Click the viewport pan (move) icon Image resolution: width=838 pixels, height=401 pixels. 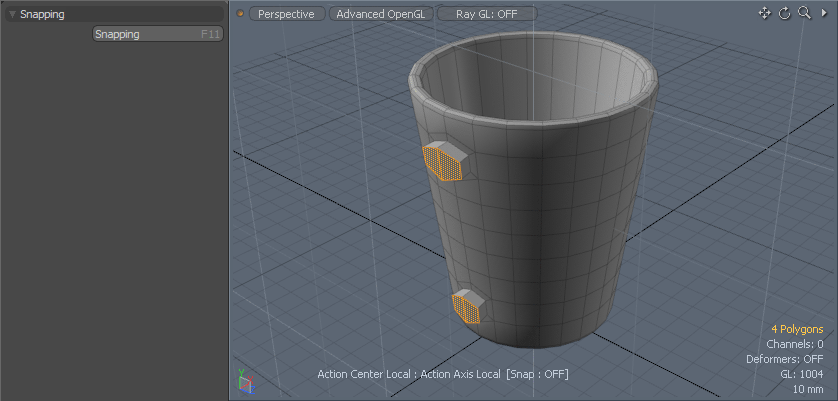tap(765, 13)
